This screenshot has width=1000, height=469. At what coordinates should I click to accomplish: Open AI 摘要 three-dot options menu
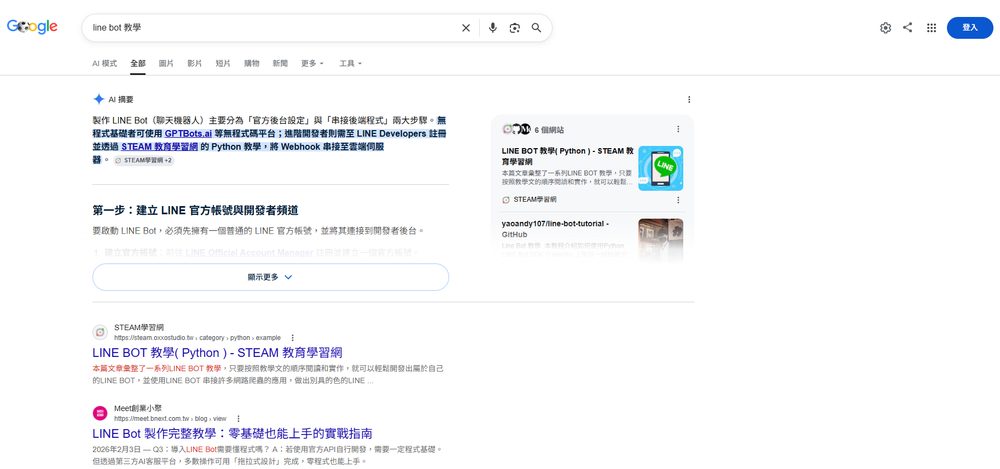pos(689,100)
